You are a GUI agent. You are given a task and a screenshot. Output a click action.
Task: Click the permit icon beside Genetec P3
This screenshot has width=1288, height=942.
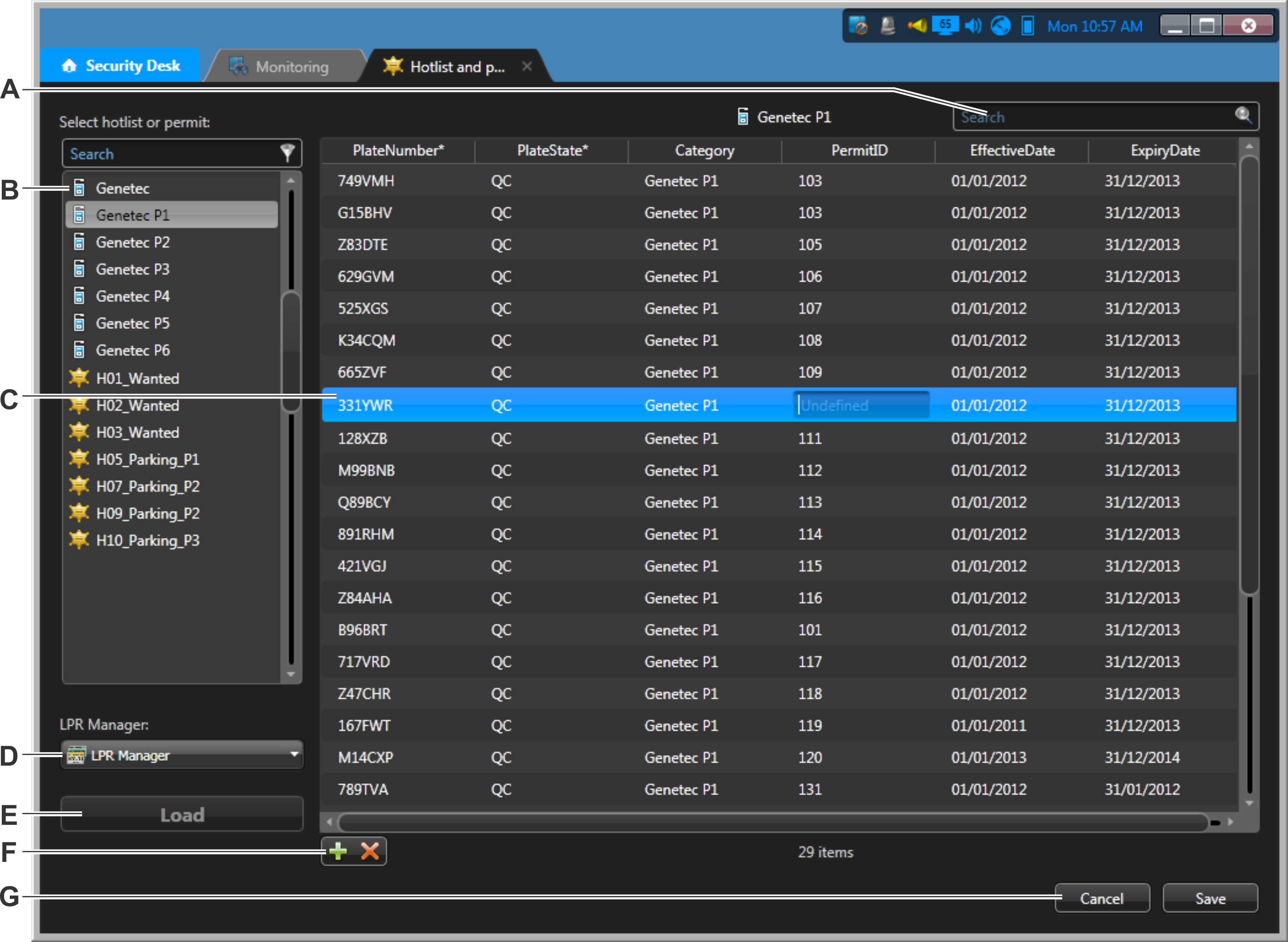(79, 268)
